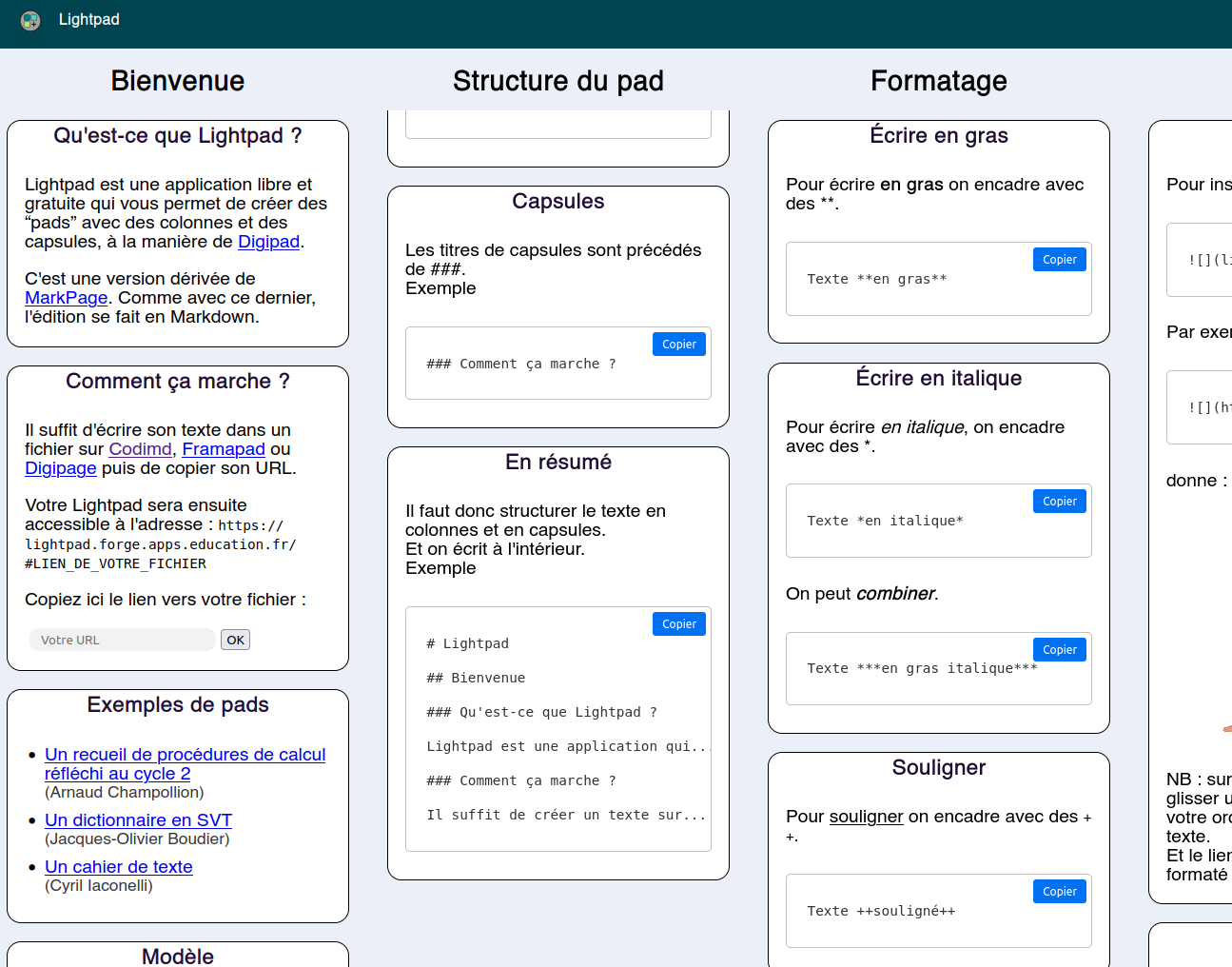The height and width of the screenshot is (967, 1232).
Task: Open the Digipage link
Action: [x=61, y=468]
